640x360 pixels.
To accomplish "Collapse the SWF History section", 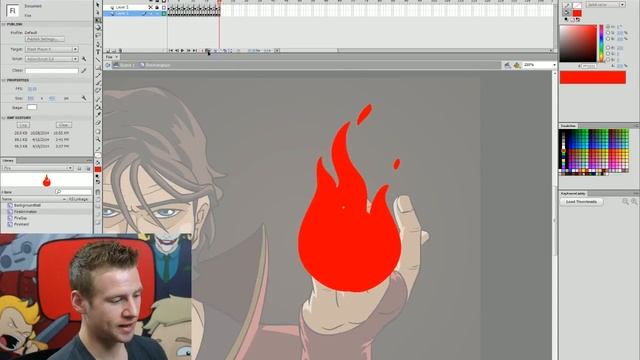I will [x=4, y=118].
